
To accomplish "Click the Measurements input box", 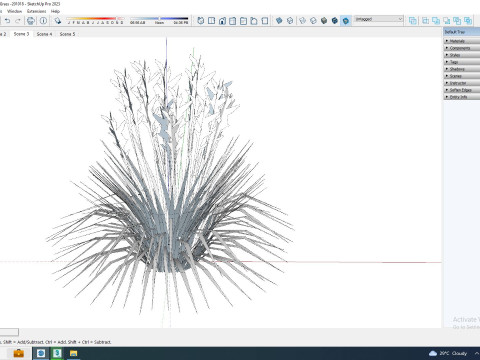I will pos(9,332).
